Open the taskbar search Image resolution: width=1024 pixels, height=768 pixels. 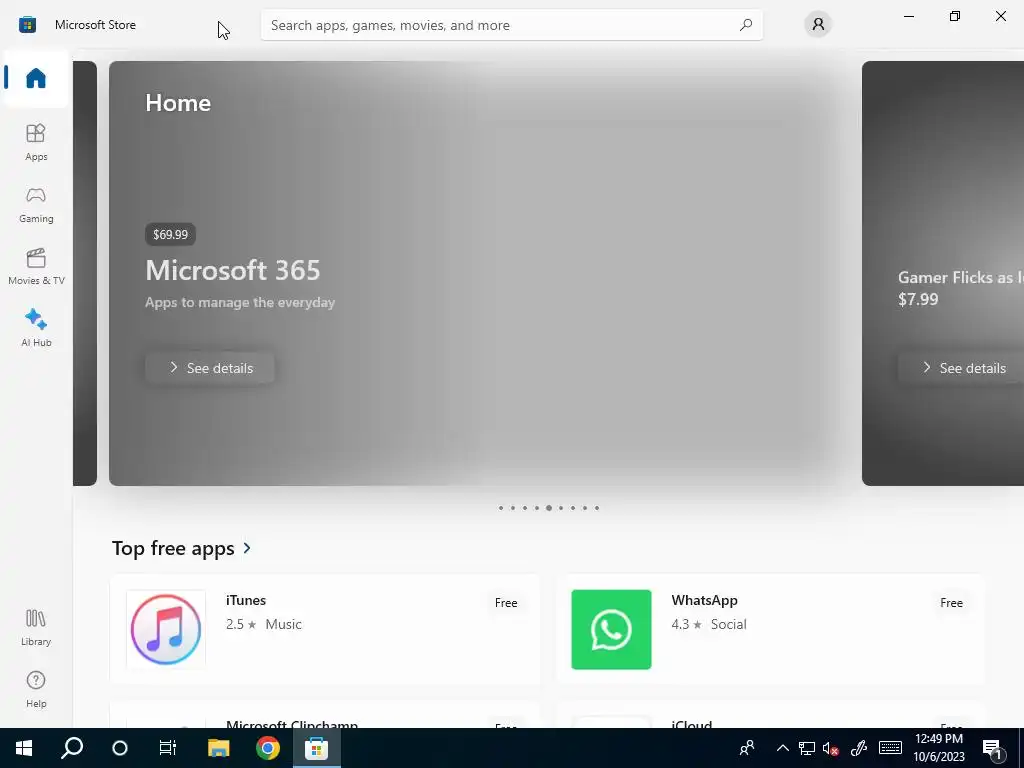tap(72, 748)
